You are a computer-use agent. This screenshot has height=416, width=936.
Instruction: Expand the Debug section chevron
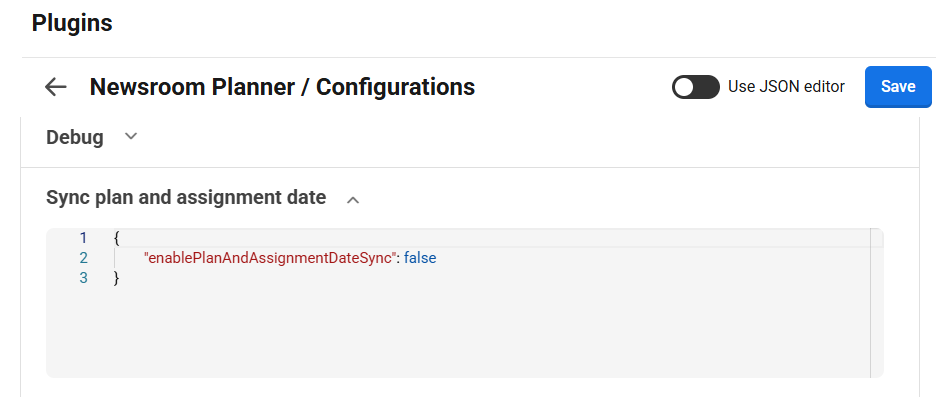[131, 137]
